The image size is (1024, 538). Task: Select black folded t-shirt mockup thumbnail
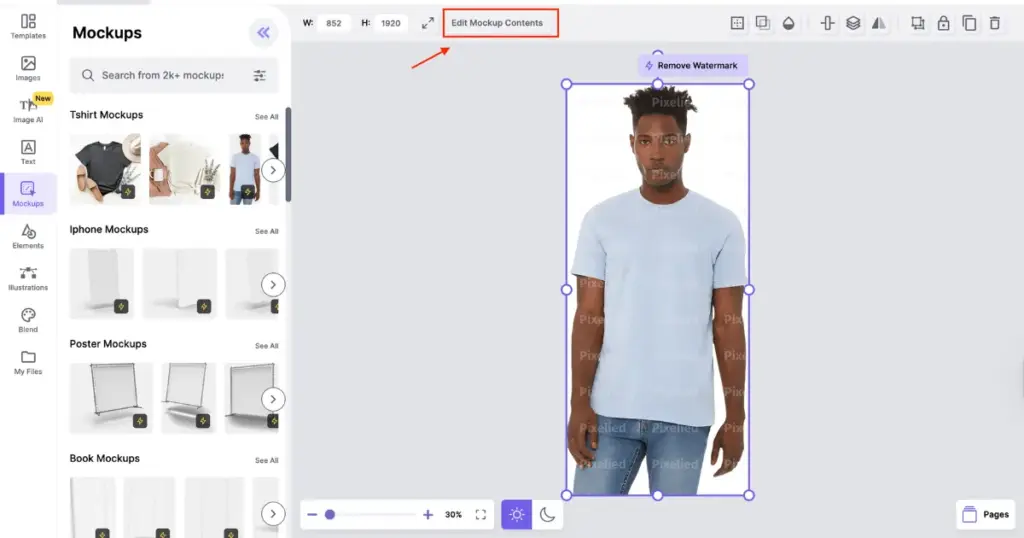click(x=105, y=169)
